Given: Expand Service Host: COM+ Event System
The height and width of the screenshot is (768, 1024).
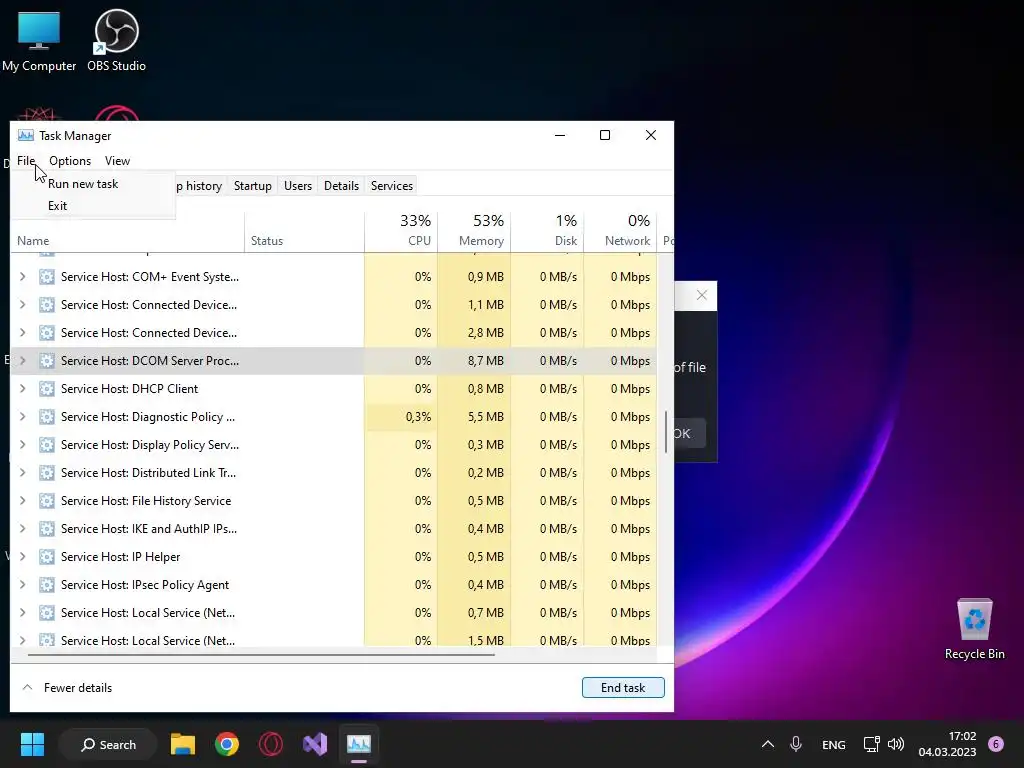Looking at the screenshot, I should click(x=23, y=277).
